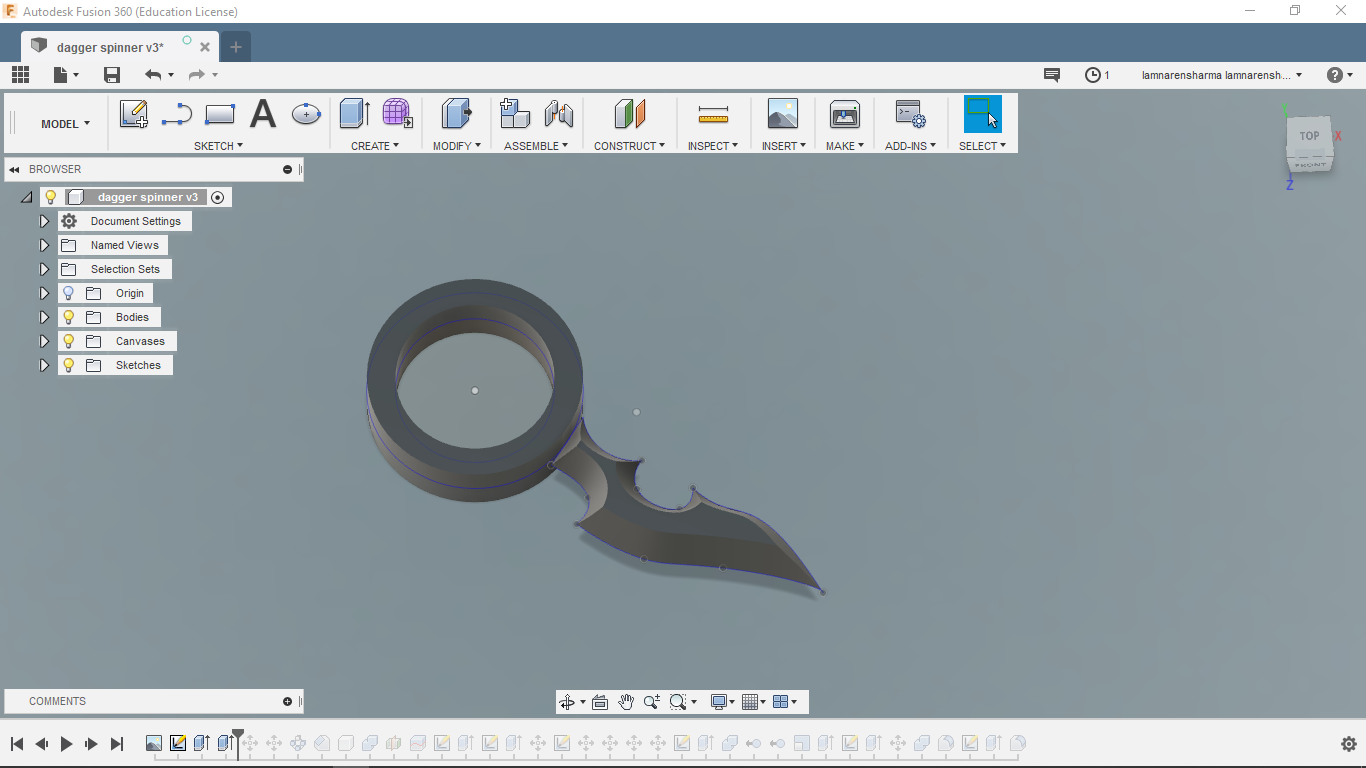The image size is (1366, 768).
Task: Jump to the timeline end
Action: [117, 744]
